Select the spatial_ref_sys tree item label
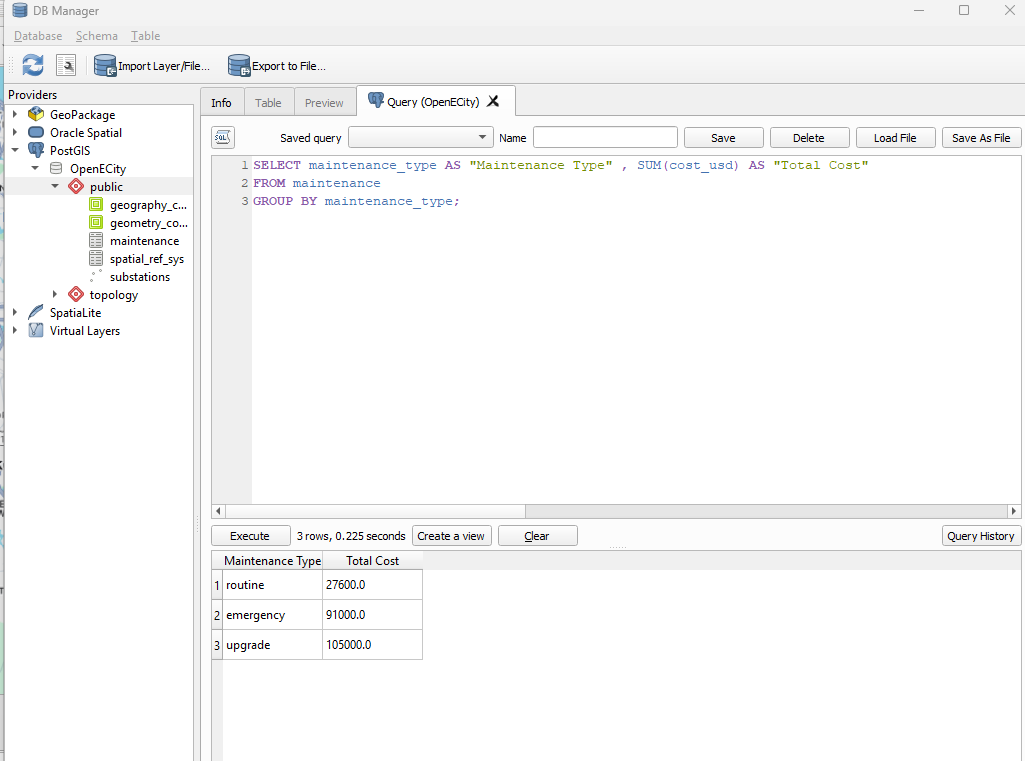1025x761 pixels. click(147, 260)
